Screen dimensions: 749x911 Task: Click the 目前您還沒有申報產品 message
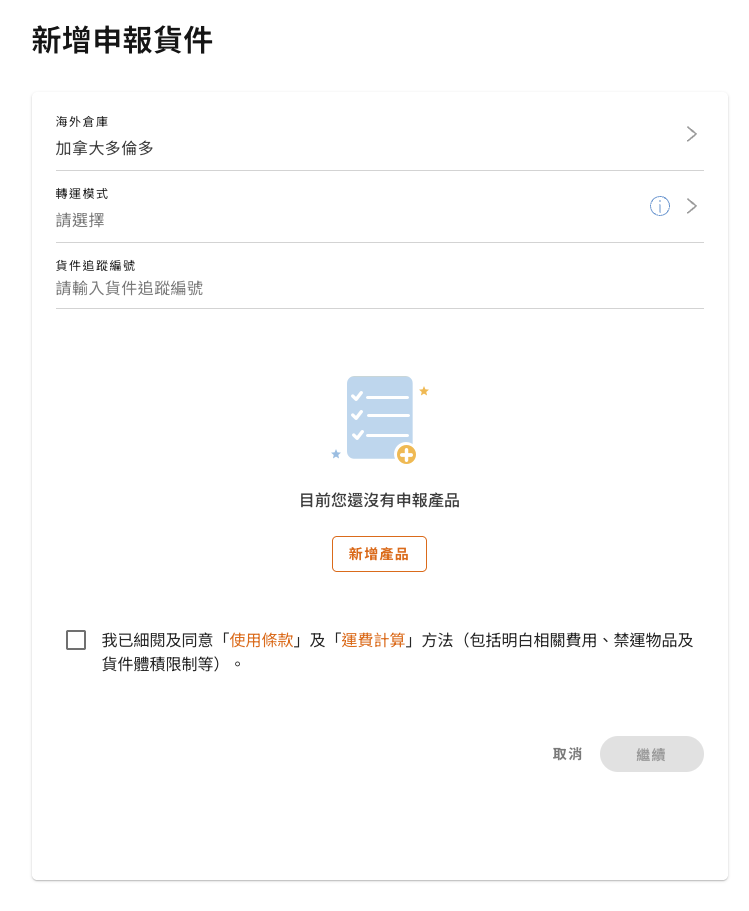(x=379, y=500)
